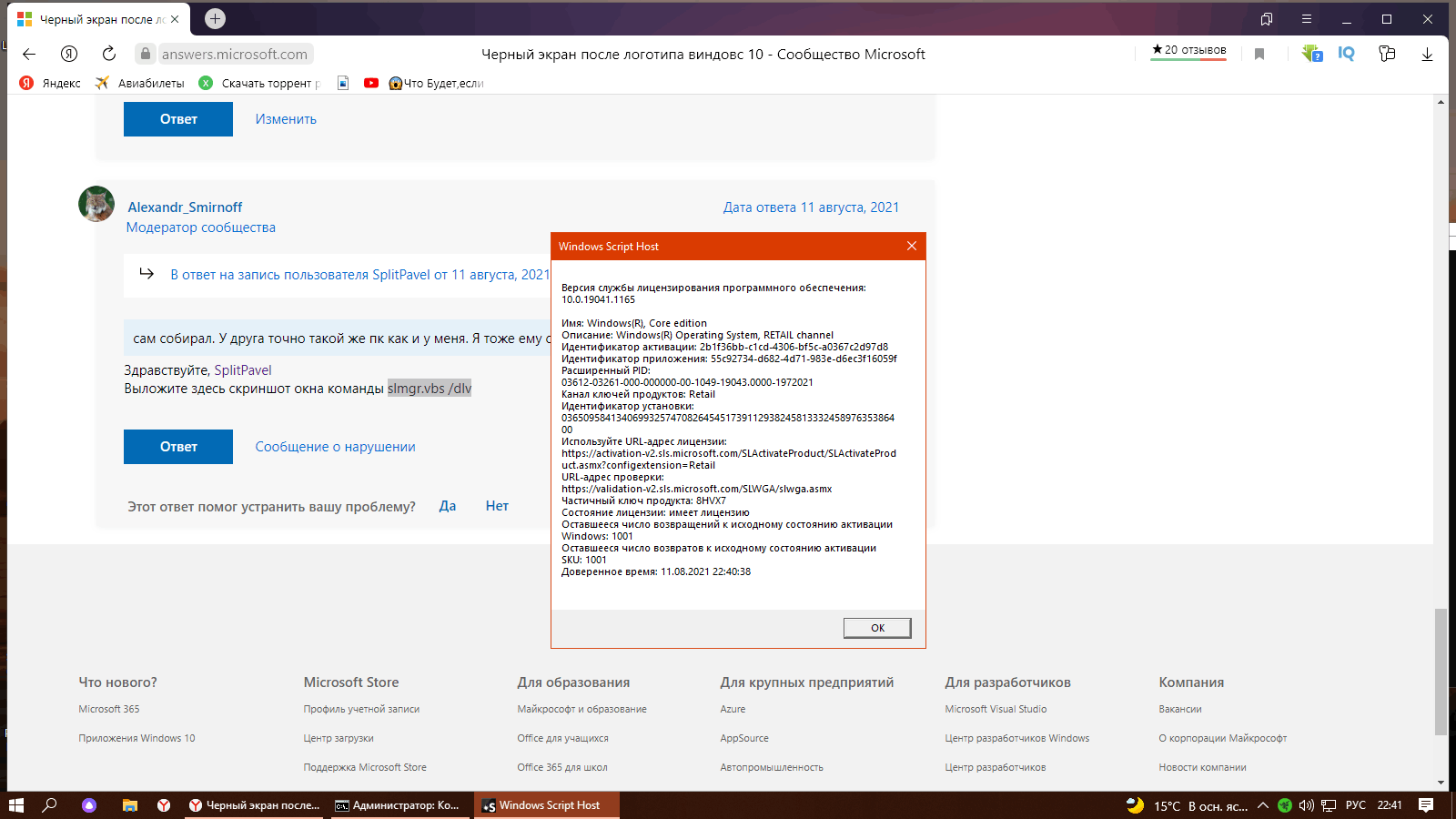Click 'Сообщение о нарушении' link
The width and height of the screenshot is (1456, 819).
point(335,447)
